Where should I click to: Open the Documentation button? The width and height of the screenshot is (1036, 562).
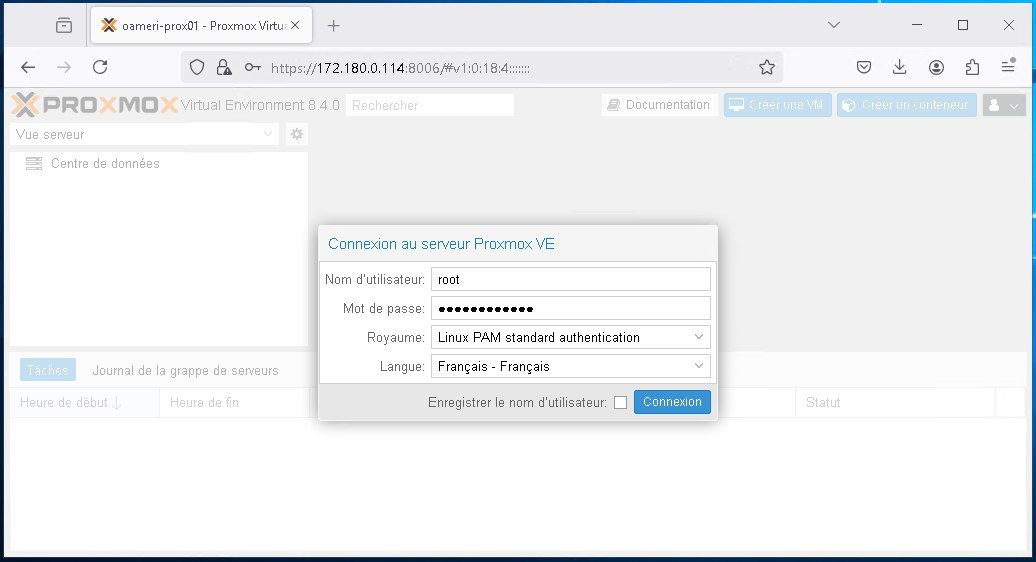pos(660,105)
